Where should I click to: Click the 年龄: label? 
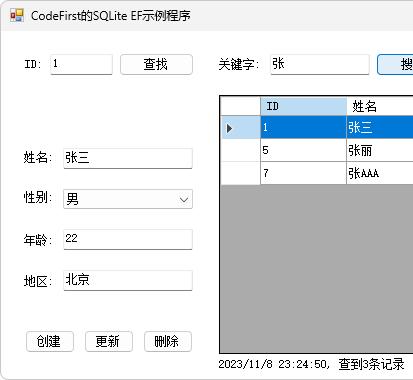pos(38,240)
